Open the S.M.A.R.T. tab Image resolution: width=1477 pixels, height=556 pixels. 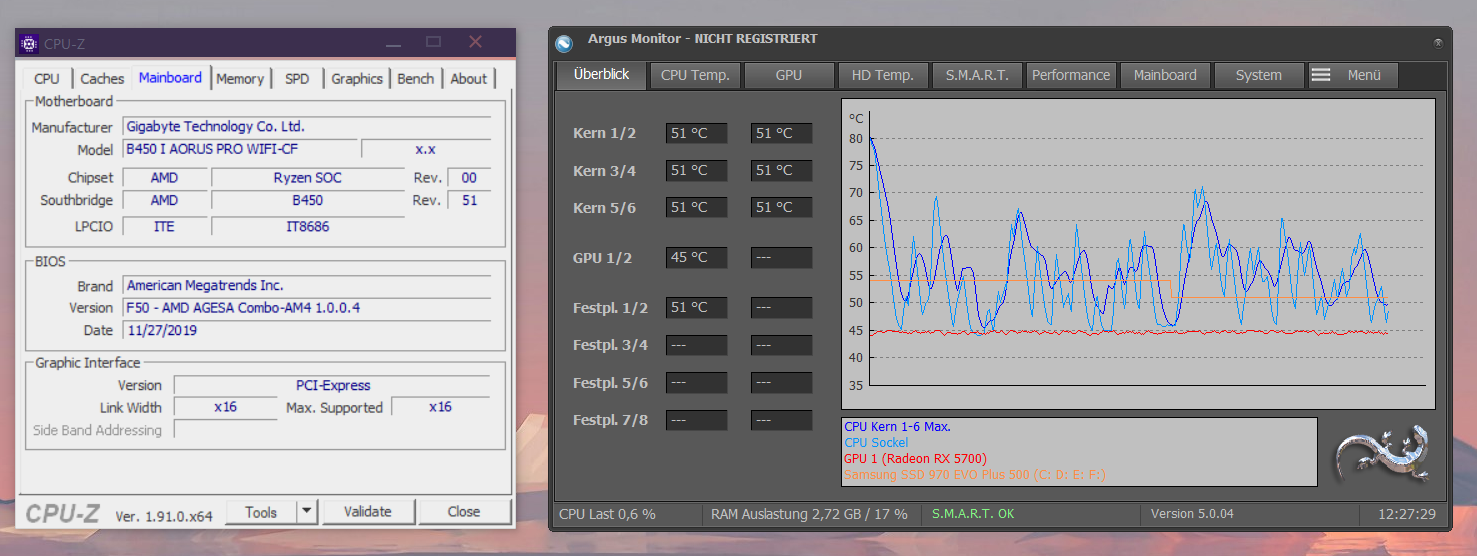click(977, 75)
